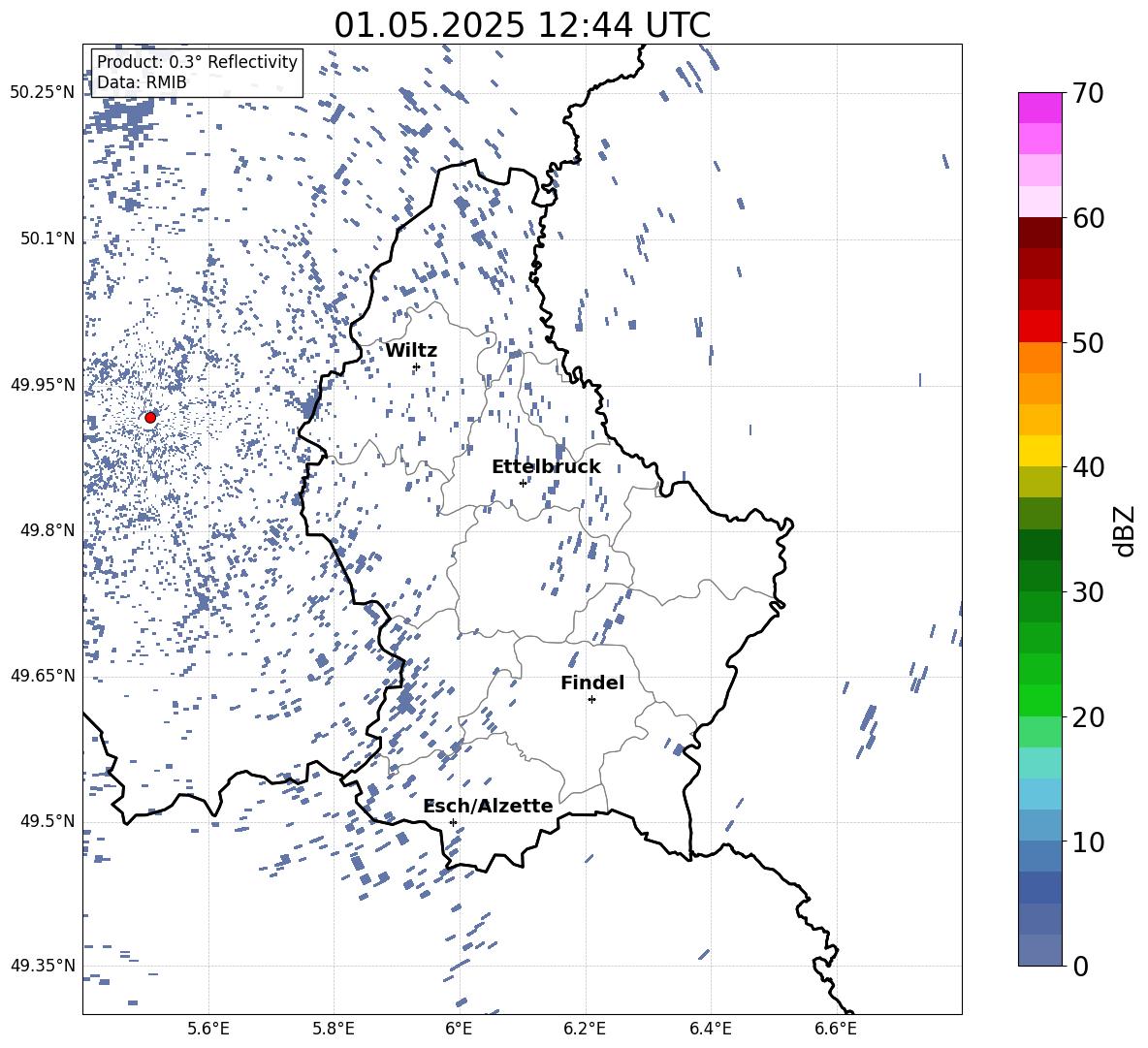This screenshot has width=1148, height=1048.
Task: Click the 5.6°E longitude tick label
Action: tap(208, 1030)
